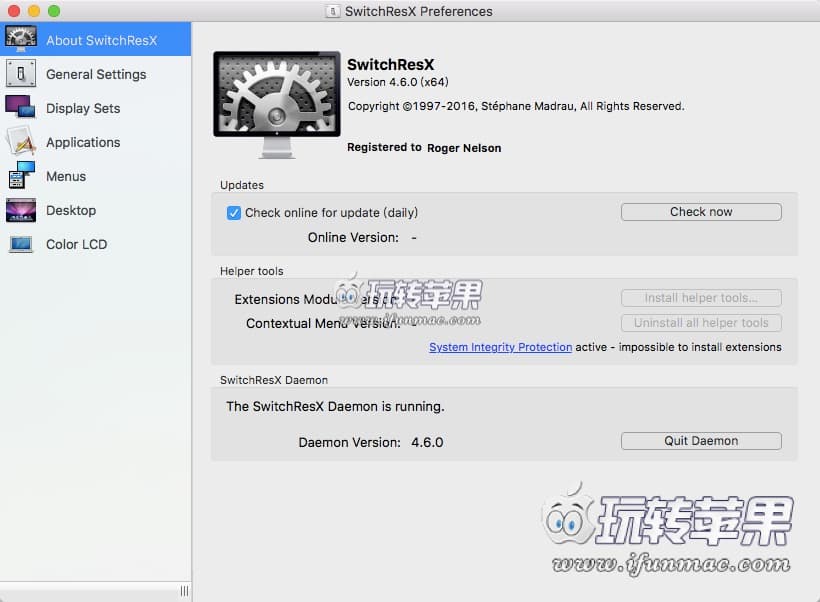Click the Updates section label

242,185
